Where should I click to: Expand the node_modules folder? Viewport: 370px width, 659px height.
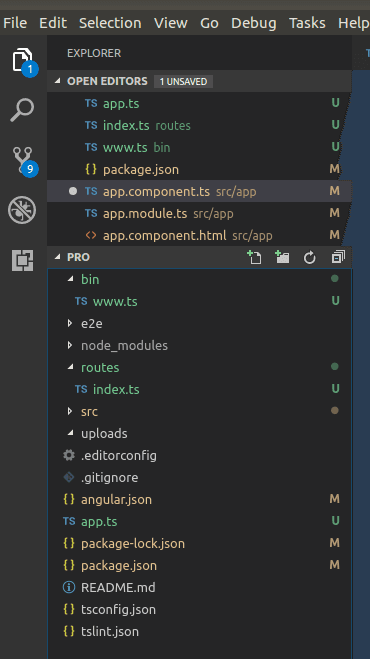click(70, 345)
